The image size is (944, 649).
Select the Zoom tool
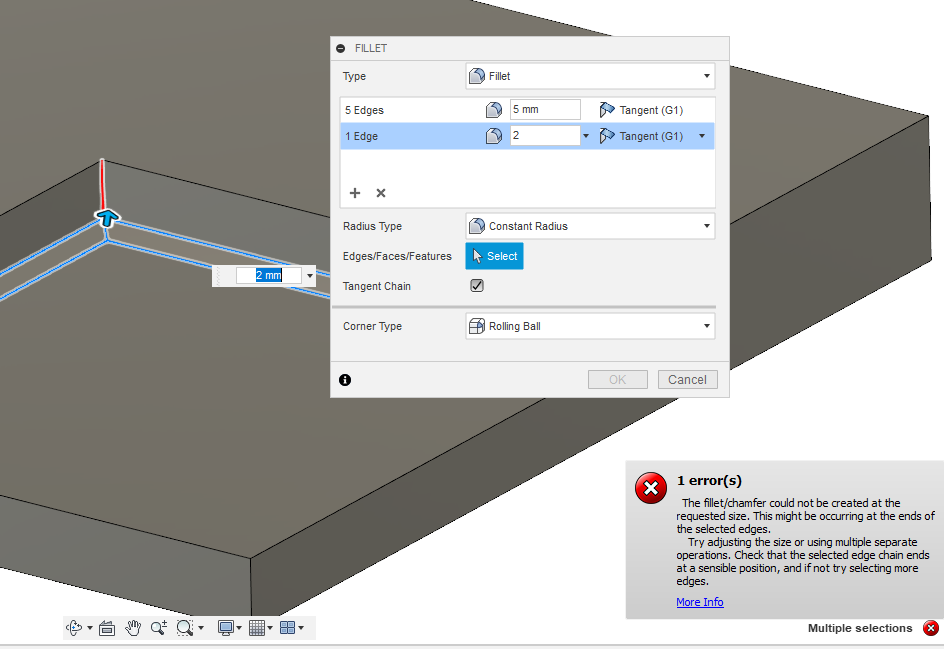[x=158, y=627]
